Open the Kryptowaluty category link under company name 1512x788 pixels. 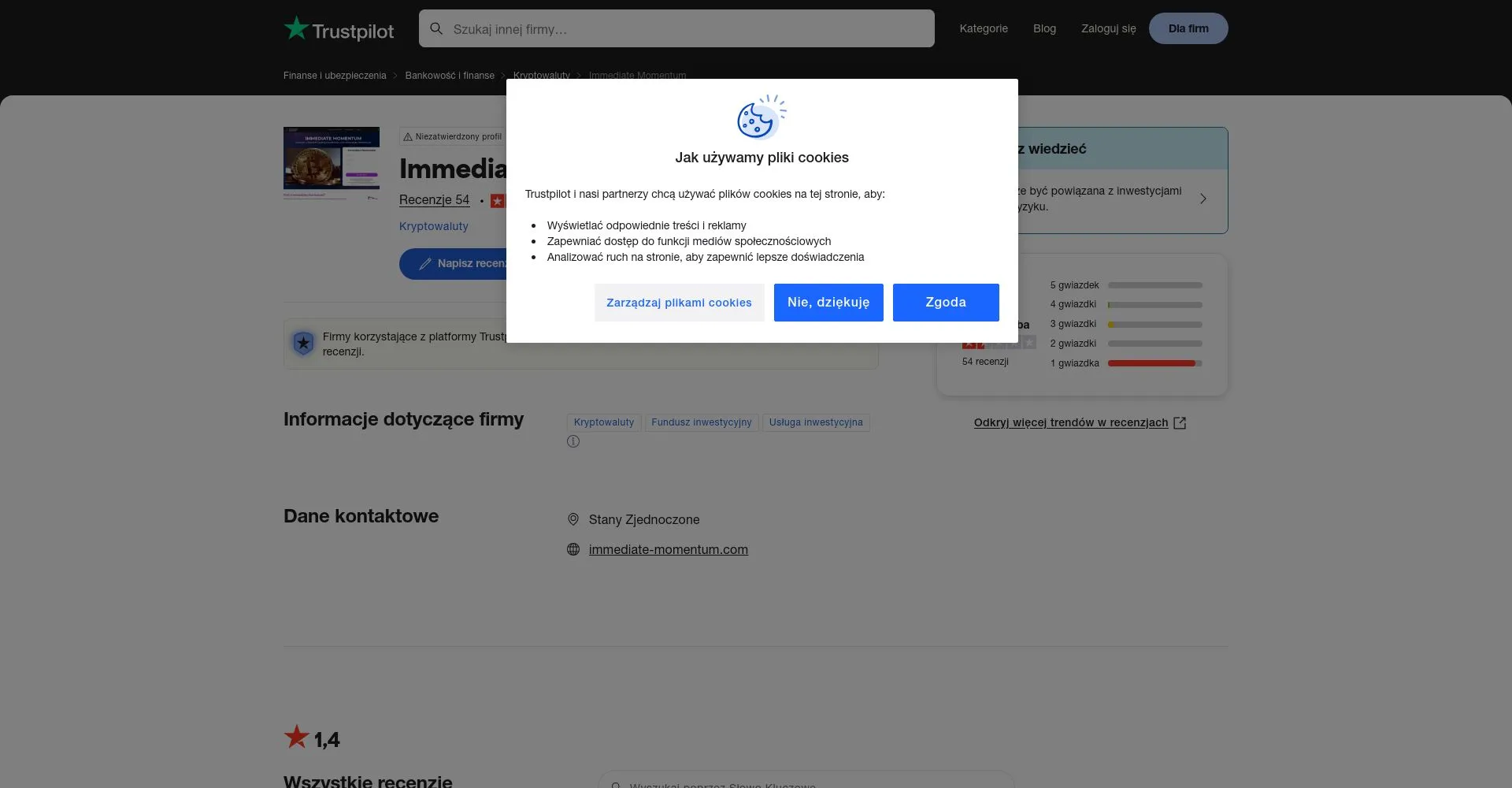[433, 226]
